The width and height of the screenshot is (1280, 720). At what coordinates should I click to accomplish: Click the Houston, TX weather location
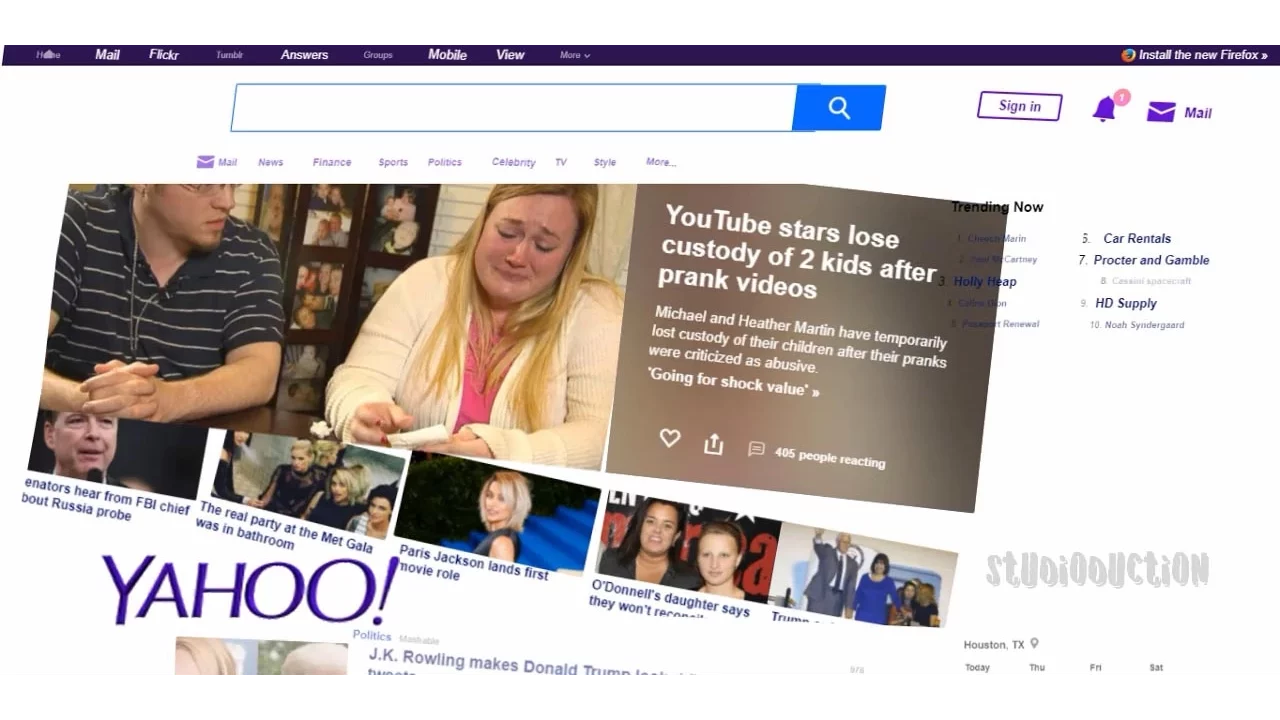[994, 645]
